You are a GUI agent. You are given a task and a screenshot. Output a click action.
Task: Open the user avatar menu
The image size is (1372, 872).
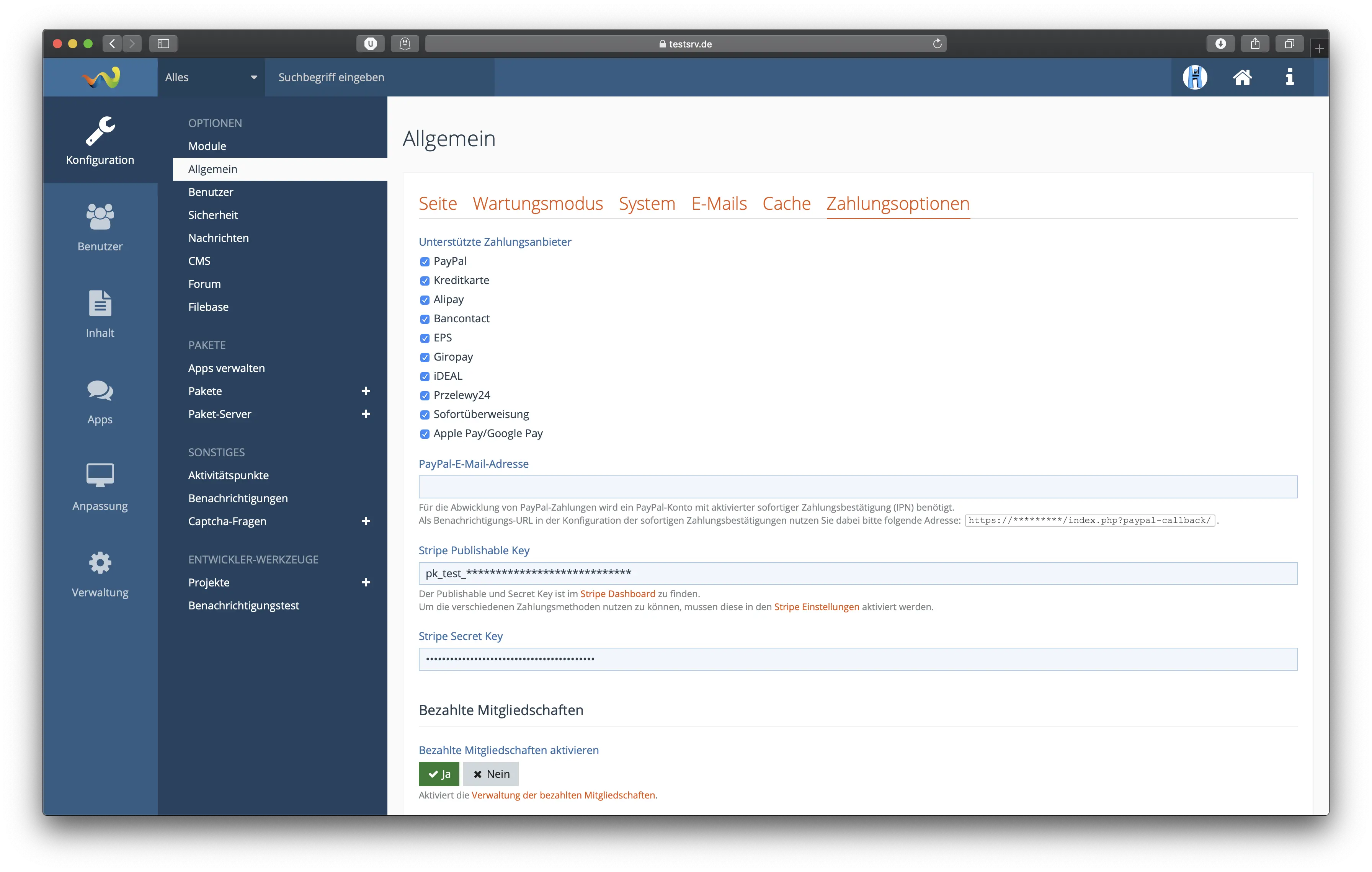[x=1194, y=77]
